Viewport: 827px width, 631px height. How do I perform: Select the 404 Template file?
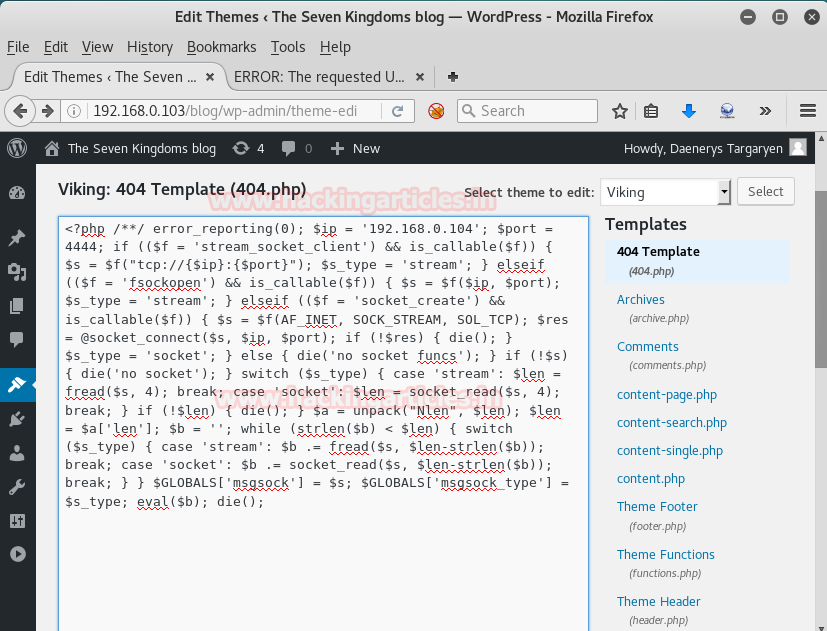[697, 261]
